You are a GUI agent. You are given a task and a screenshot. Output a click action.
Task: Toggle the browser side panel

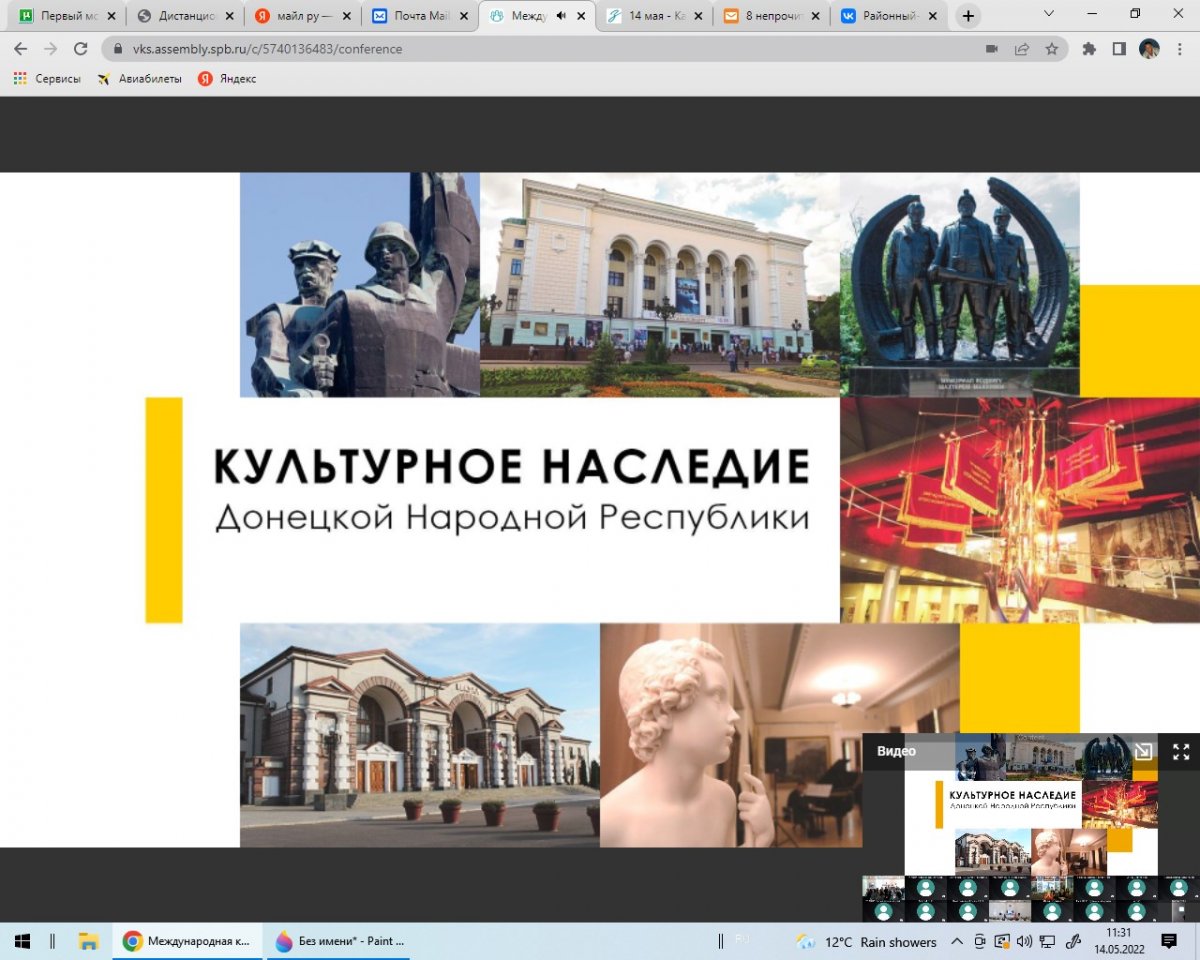pos(1119,48)
